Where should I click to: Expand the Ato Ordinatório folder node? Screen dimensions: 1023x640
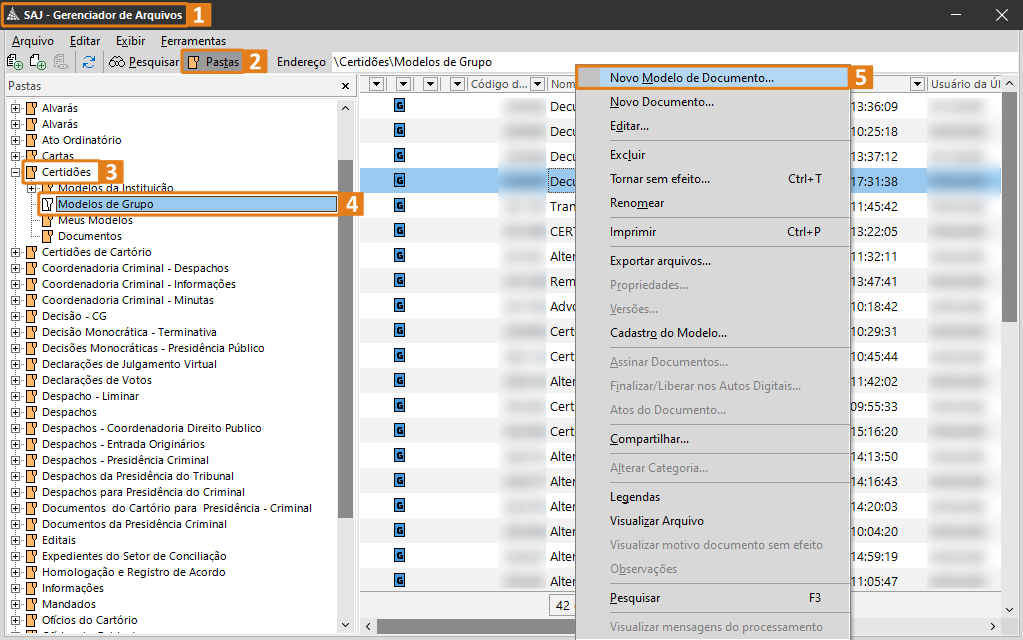16,140
